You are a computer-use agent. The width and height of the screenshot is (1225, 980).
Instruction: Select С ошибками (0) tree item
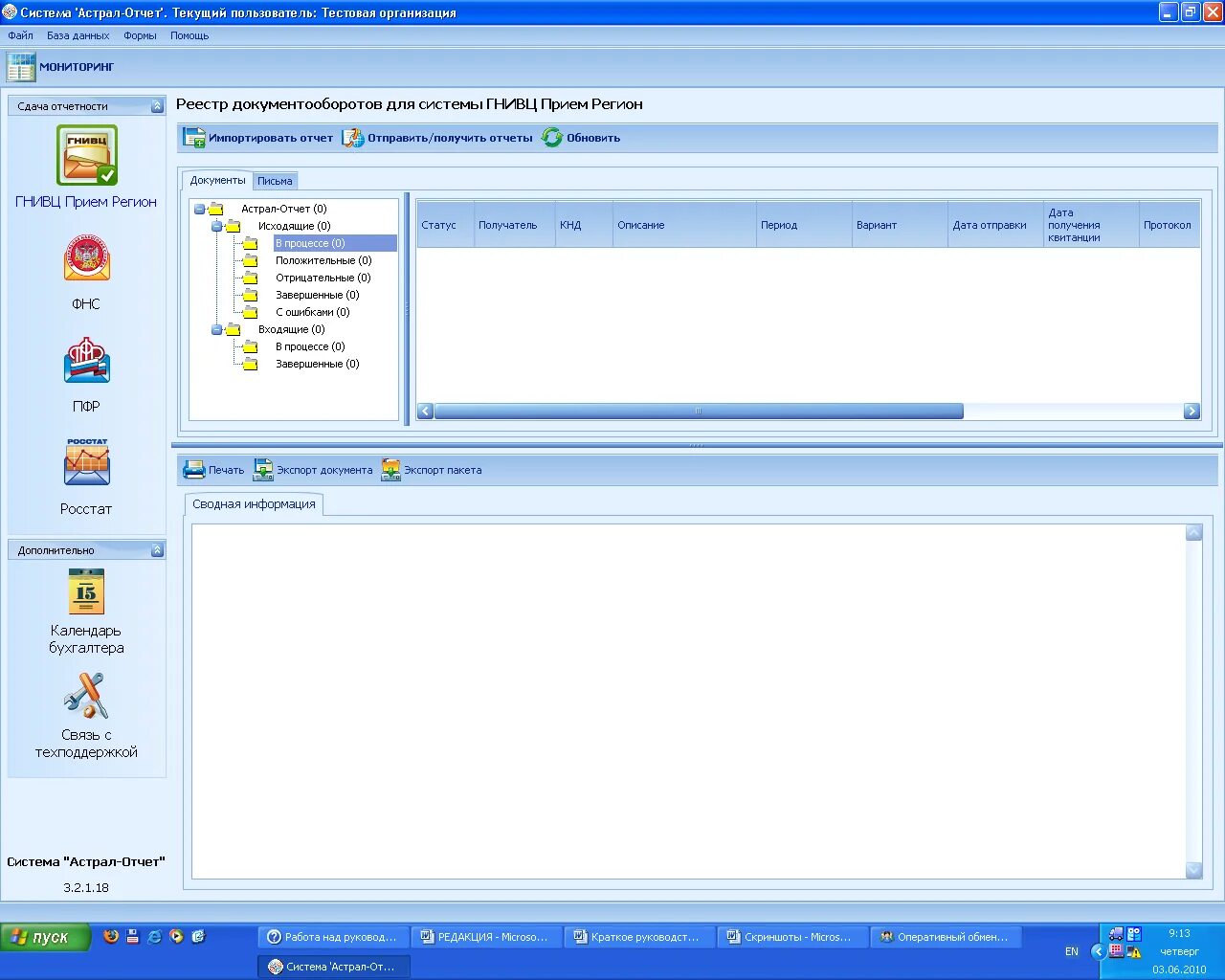pyautogui.click(x=313, y=312)
